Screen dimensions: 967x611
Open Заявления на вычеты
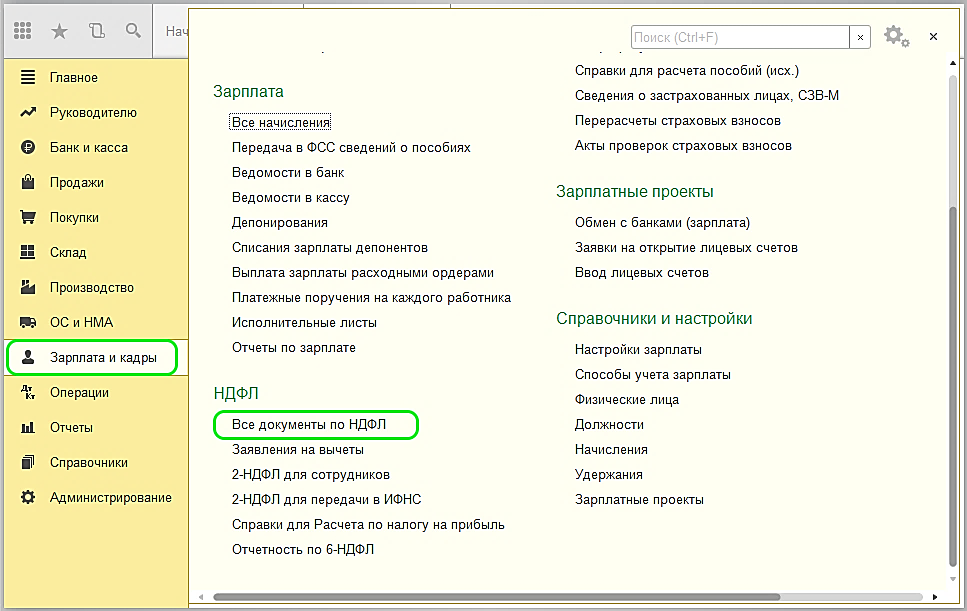[x=298, y=449]
